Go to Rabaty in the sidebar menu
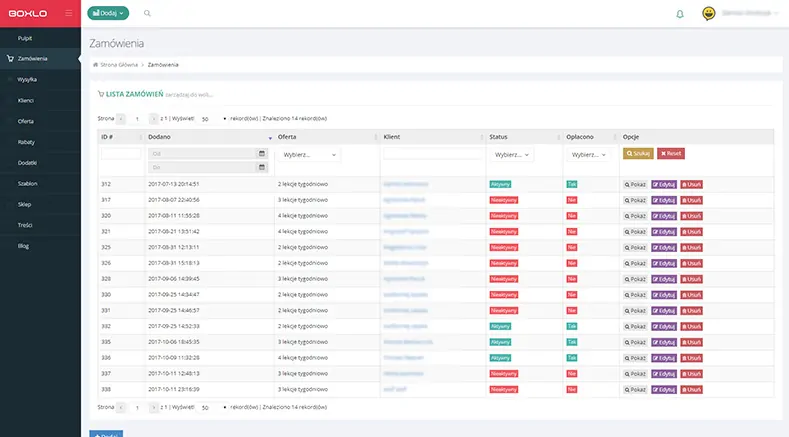 click(27, 142)
